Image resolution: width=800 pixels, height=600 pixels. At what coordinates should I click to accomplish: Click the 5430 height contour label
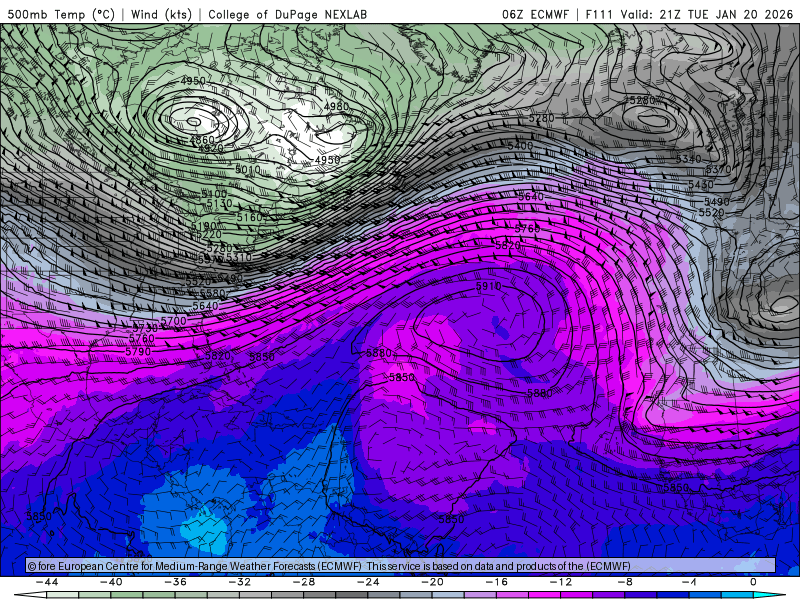coord(701,185)
